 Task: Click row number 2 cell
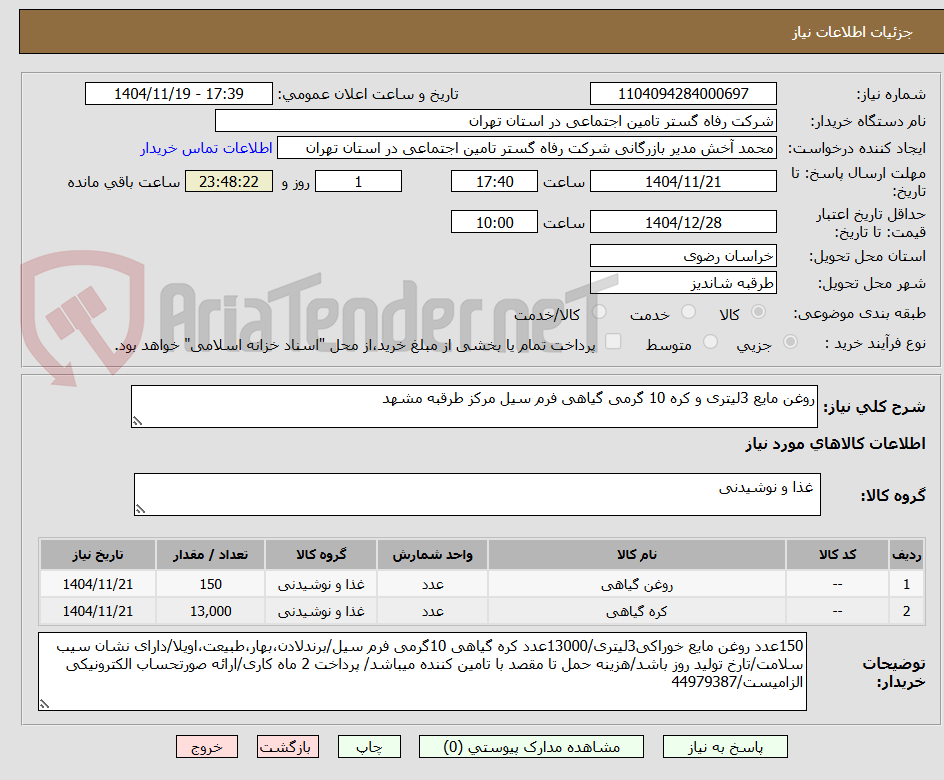(x=907, y=611)
